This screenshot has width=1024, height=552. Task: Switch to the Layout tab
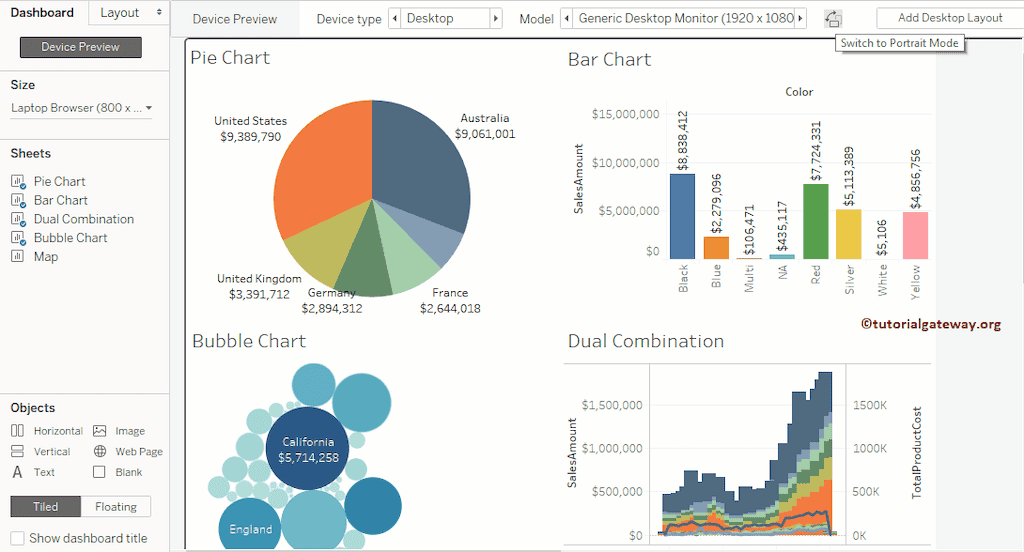coord(128,13)
